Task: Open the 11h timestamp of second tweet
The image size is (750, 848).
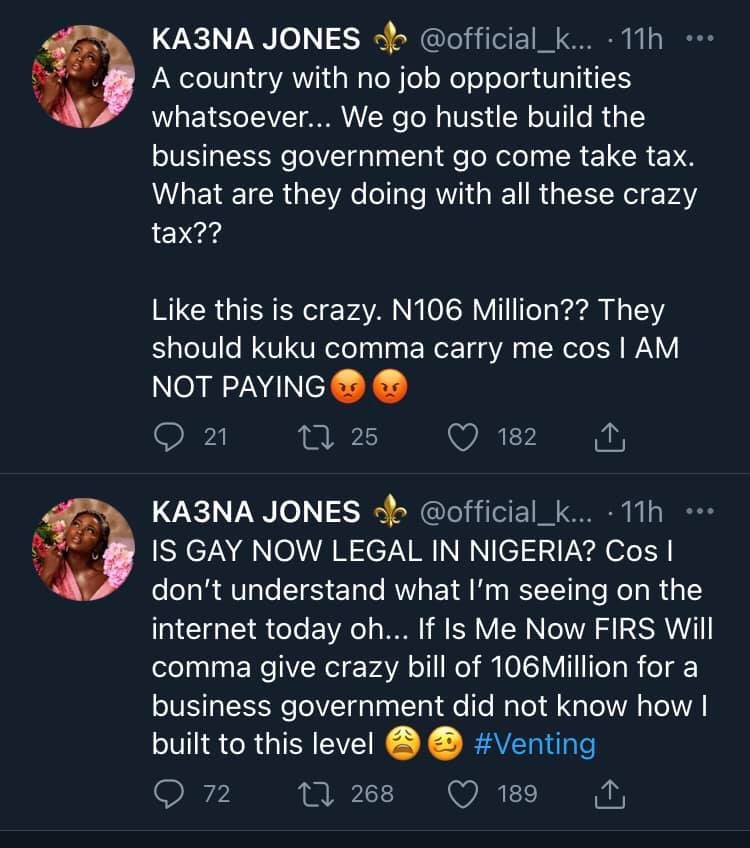Action: [x=642, y=512]
